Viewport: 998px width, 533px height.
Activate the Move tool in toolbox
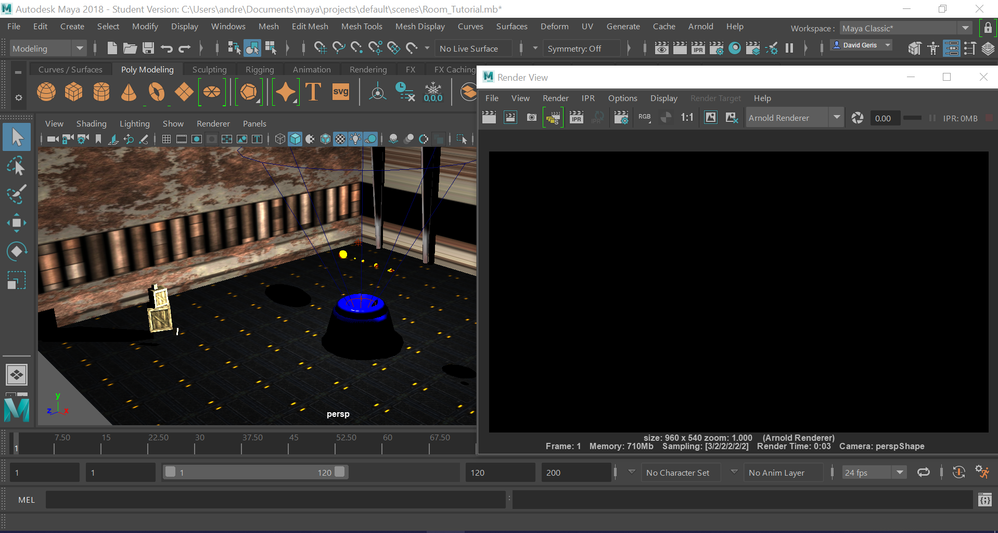[17, 223]
